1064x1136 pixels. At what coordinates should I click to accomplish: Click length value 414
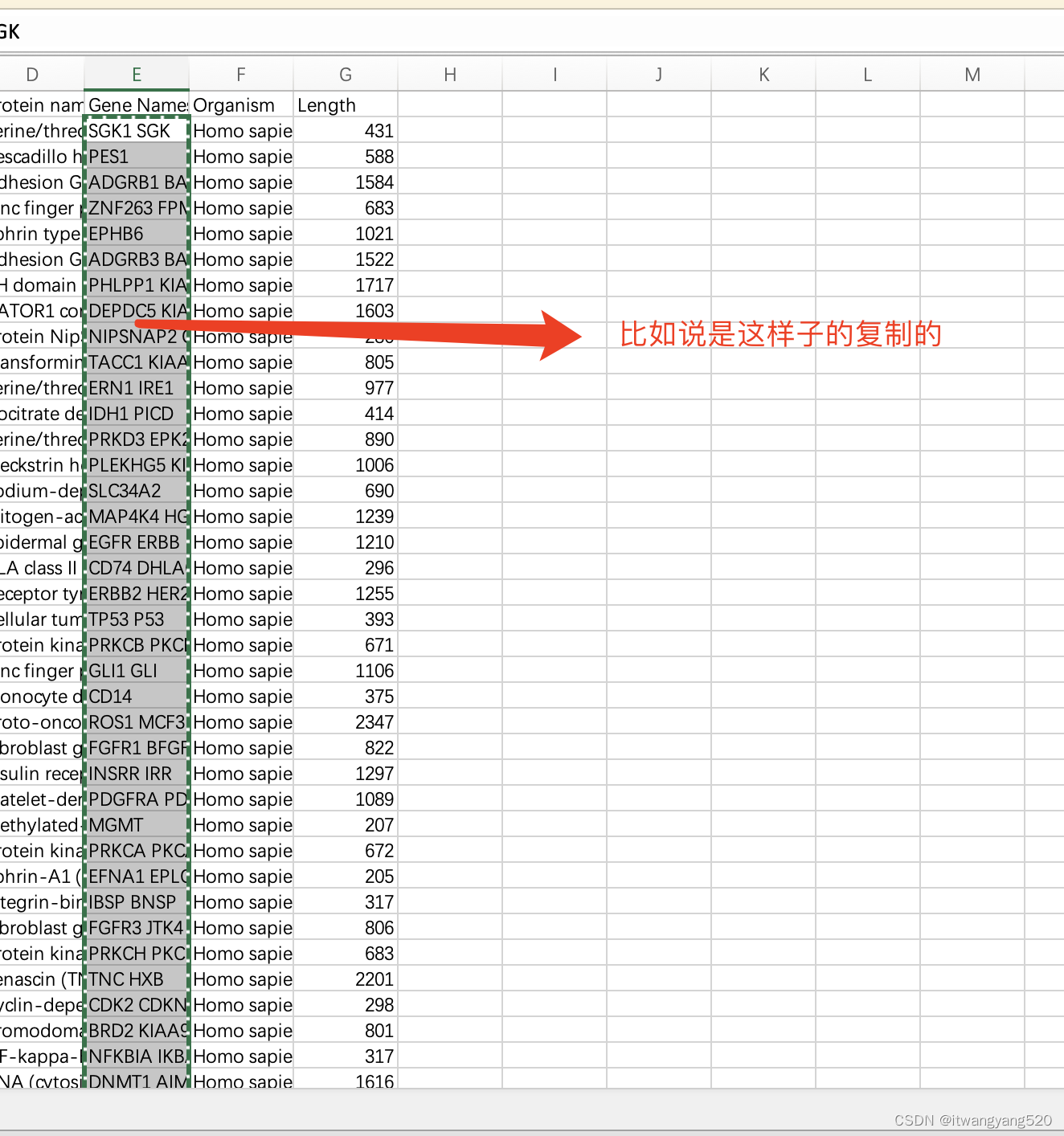[x=346, y=413]
